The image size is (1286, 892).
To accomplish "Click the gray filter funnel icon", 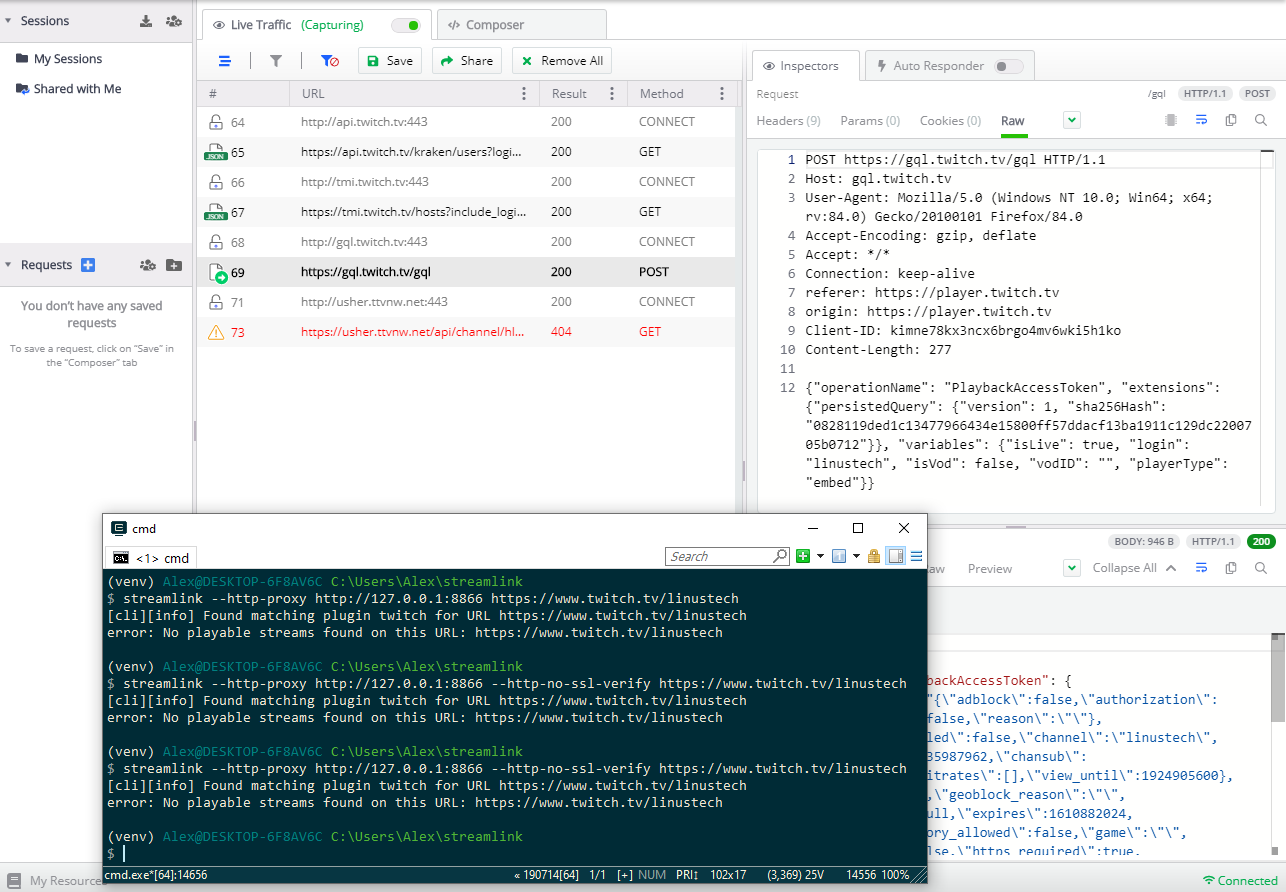I will (276, 61).
